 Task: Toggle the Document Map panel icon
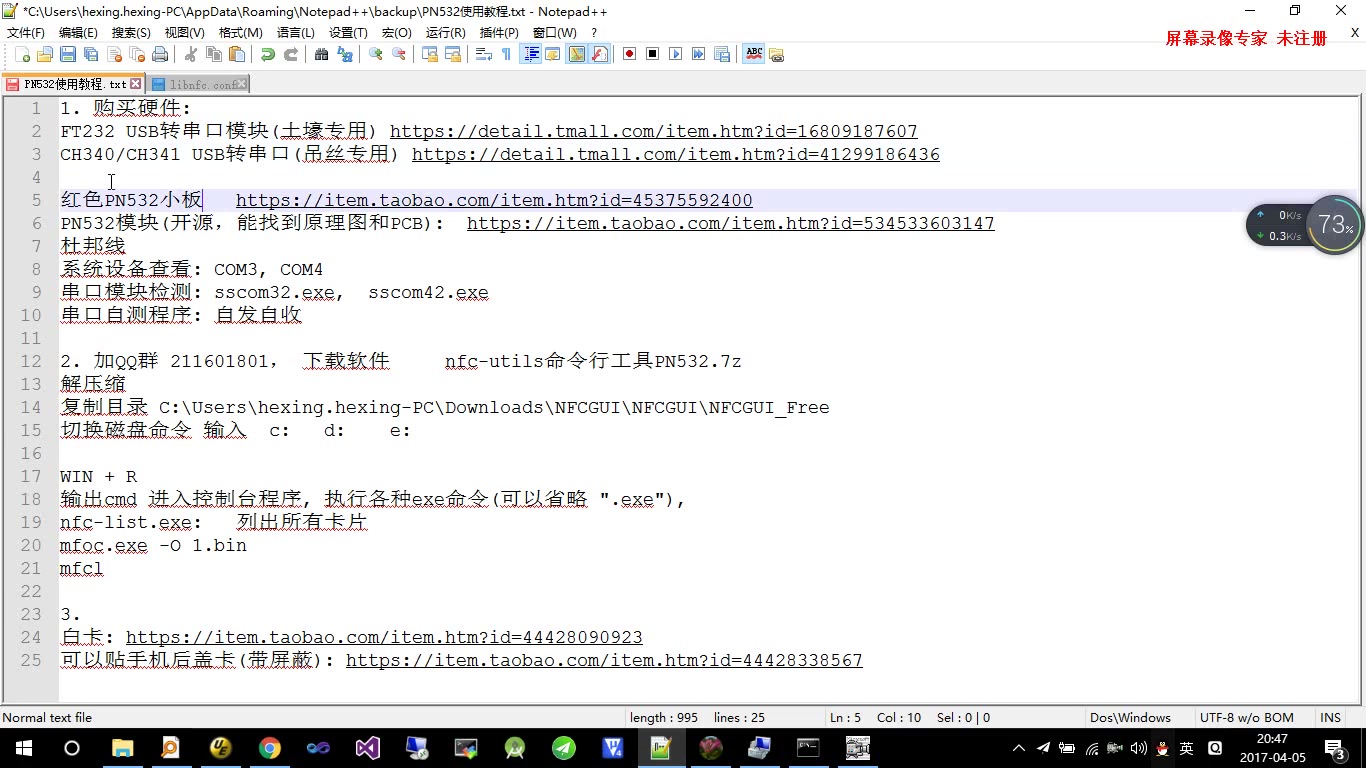tap(577, 54)
